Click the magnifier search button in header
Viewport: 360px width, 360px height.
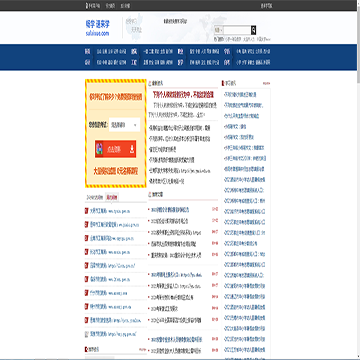coord(253,30)
